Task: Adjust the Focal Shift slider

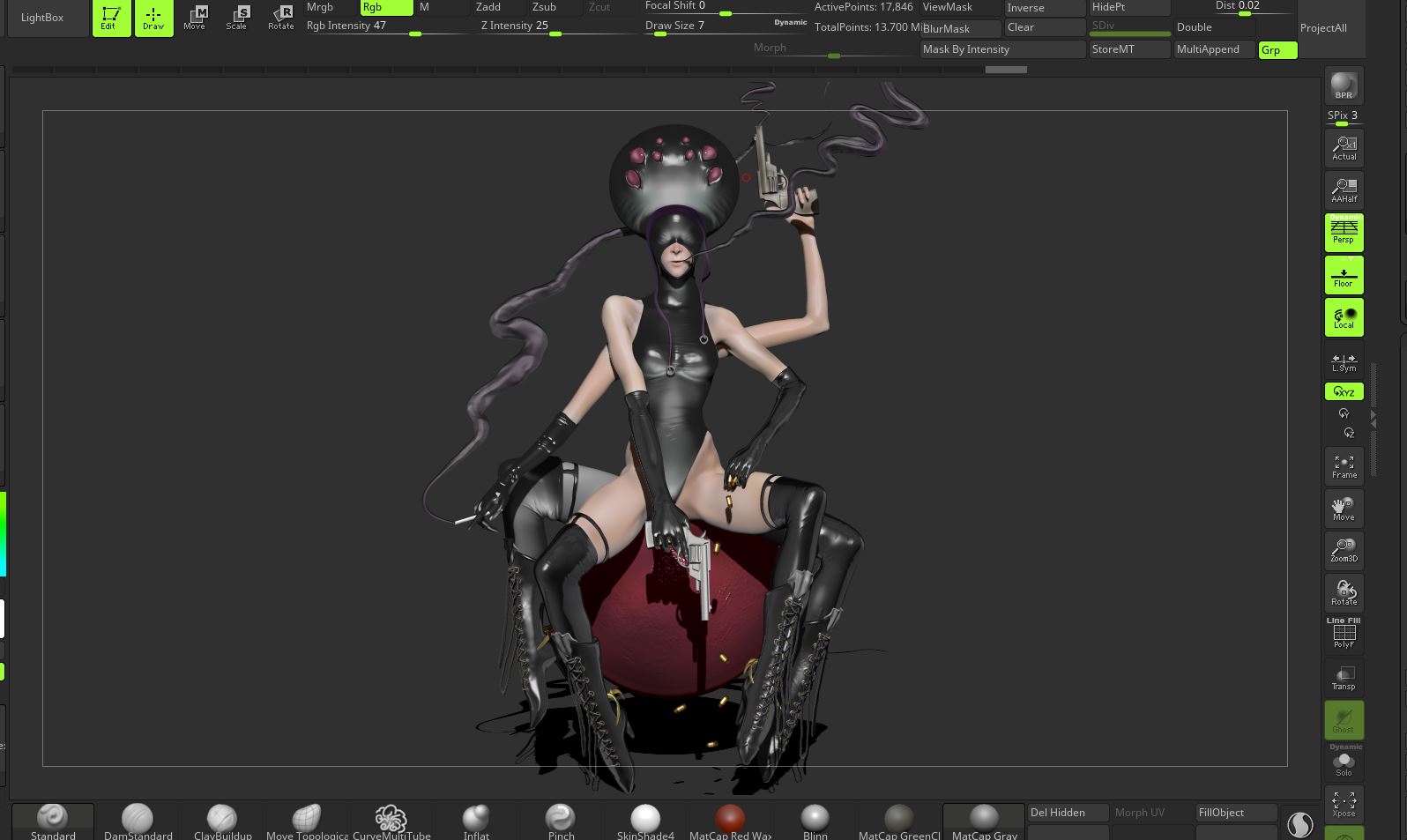Action: [725, 8]
